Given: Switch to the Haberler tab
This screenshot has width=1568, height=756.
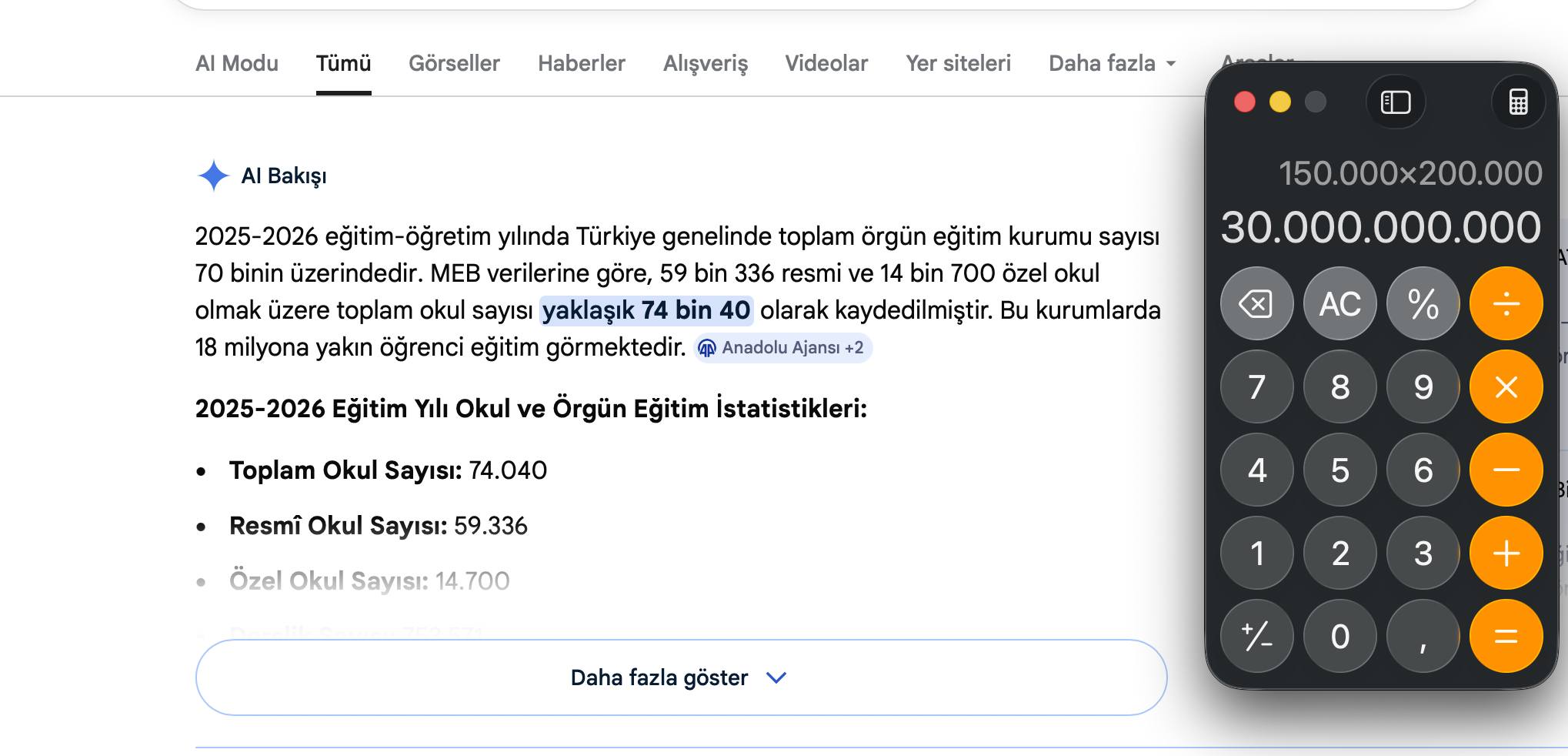Looking at the screenshot, I should [x=582, y=63].
